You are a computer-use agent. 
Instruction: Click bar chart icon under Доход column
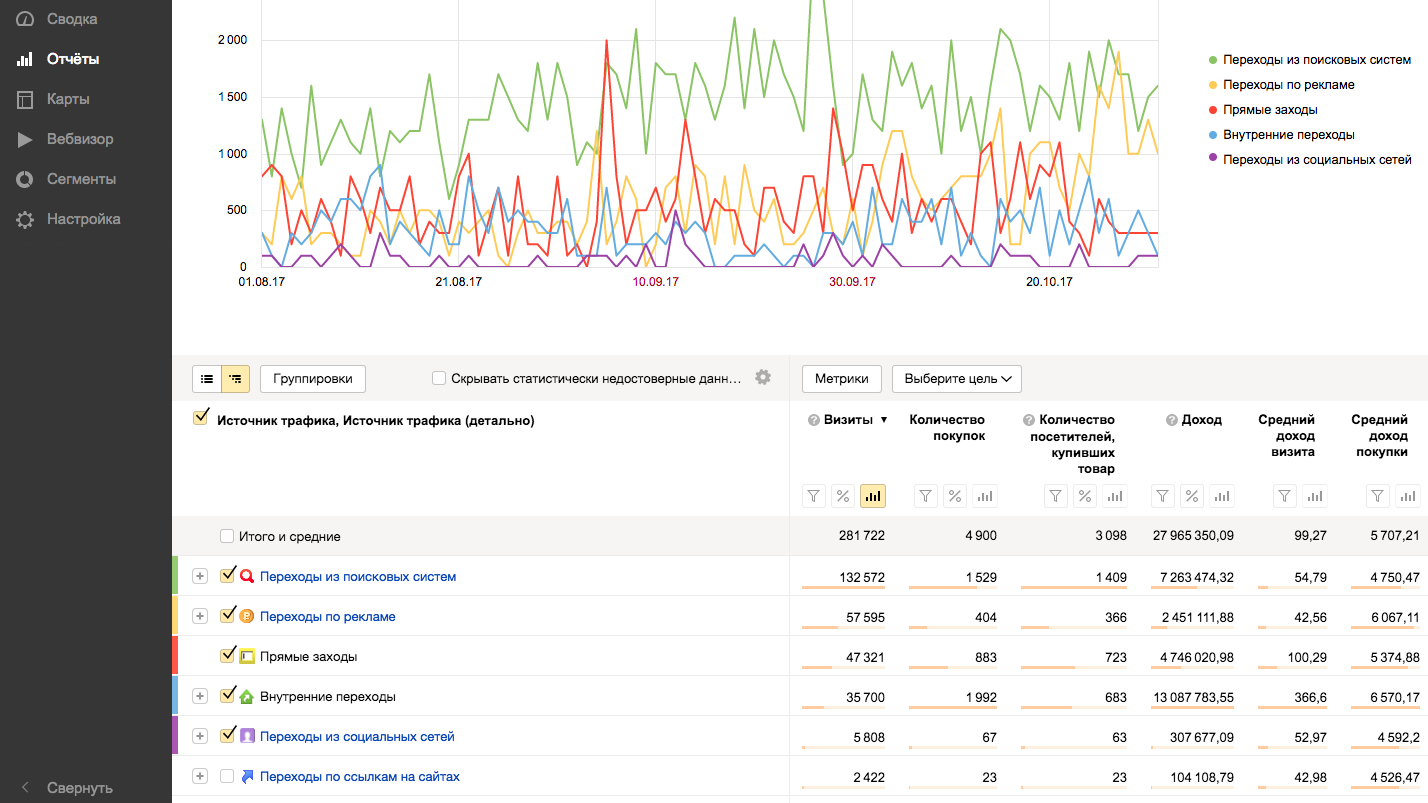point(1221,496)
